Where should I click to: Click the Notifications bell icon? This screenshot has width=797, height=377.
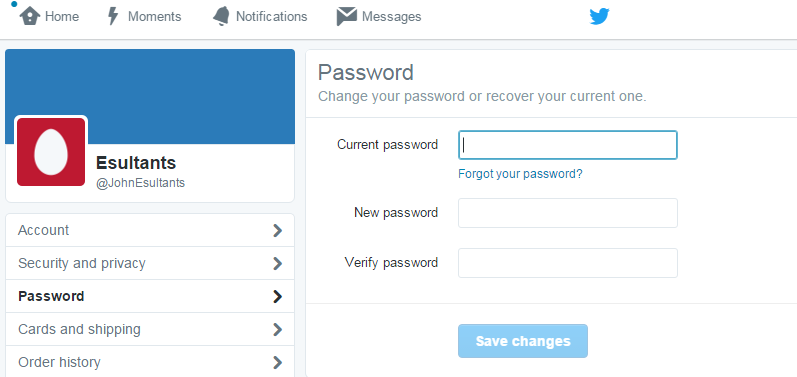tap(221, 16)
